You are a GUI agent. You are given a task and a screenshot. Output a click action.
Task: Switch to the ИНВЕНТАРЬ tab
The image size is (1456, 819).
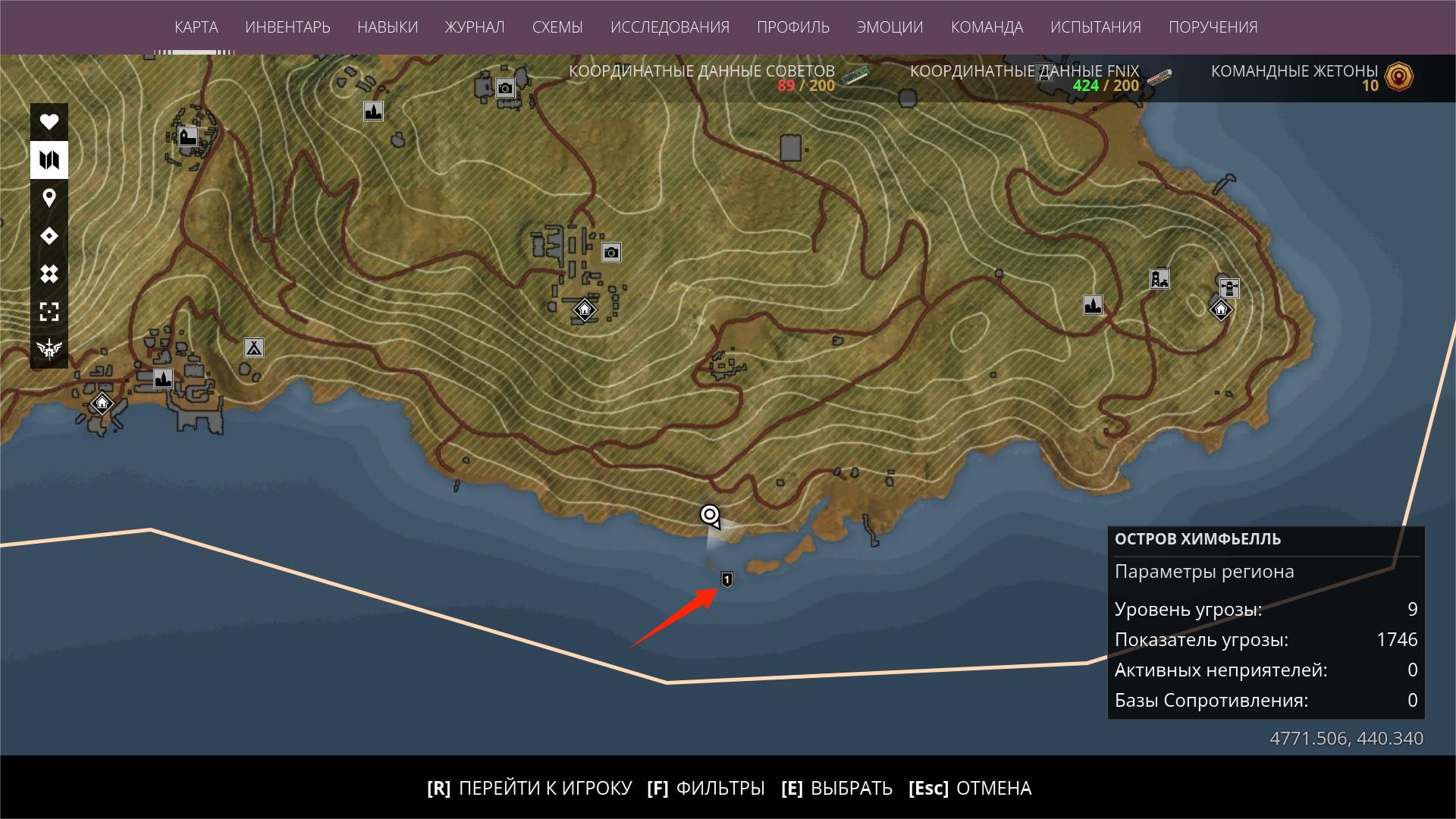288,27
